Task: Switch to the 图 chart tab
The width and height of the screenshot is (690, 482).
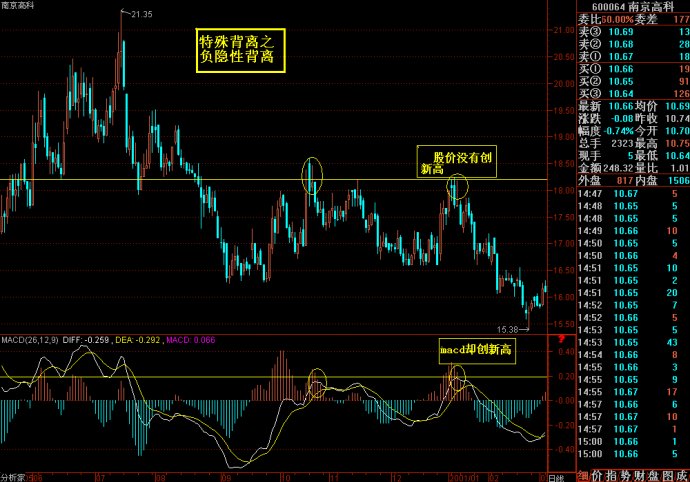Action: [x=668, y=476]
